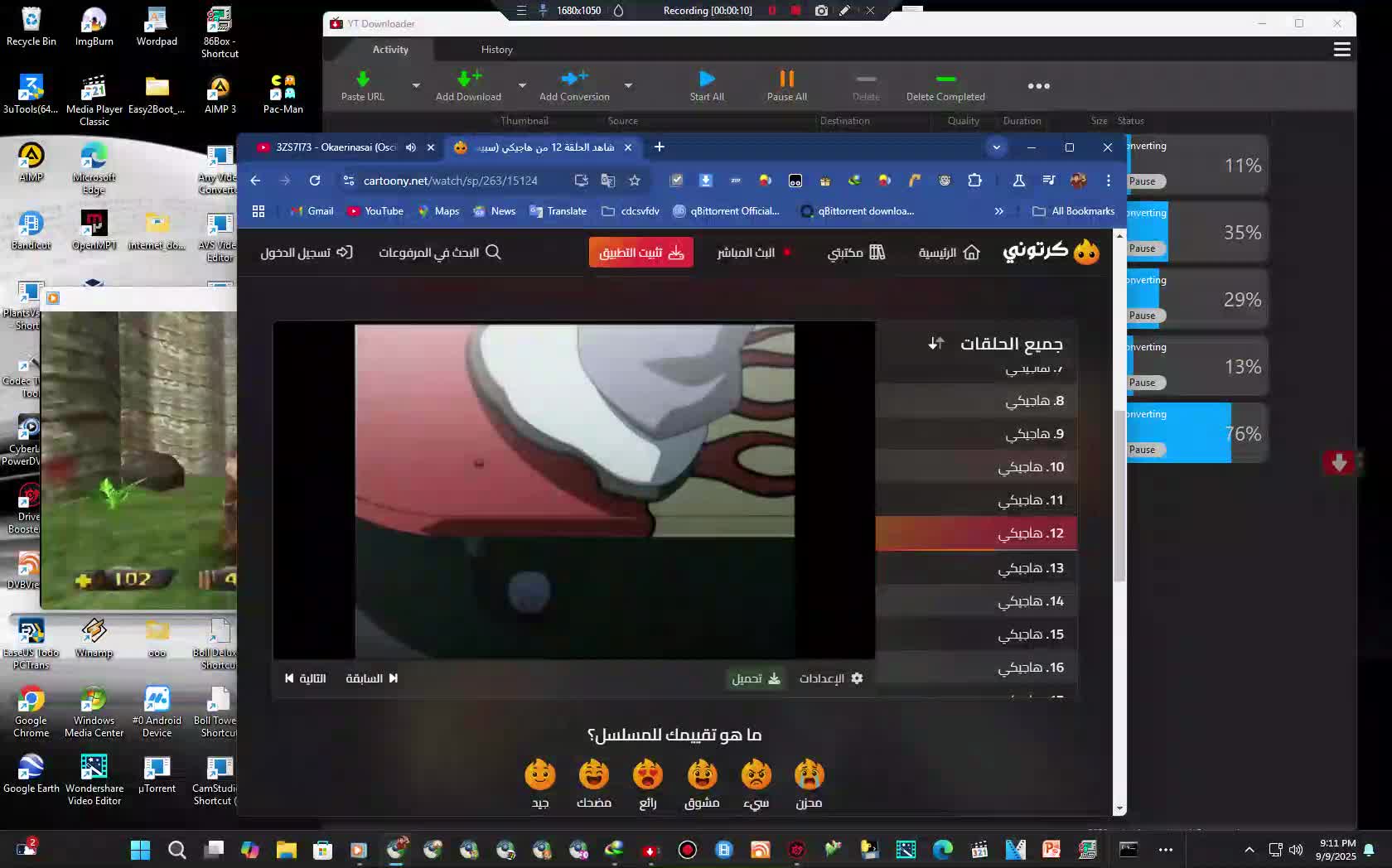Open the Maps bookmark
1392x868 pixels.
pos(438,211)
